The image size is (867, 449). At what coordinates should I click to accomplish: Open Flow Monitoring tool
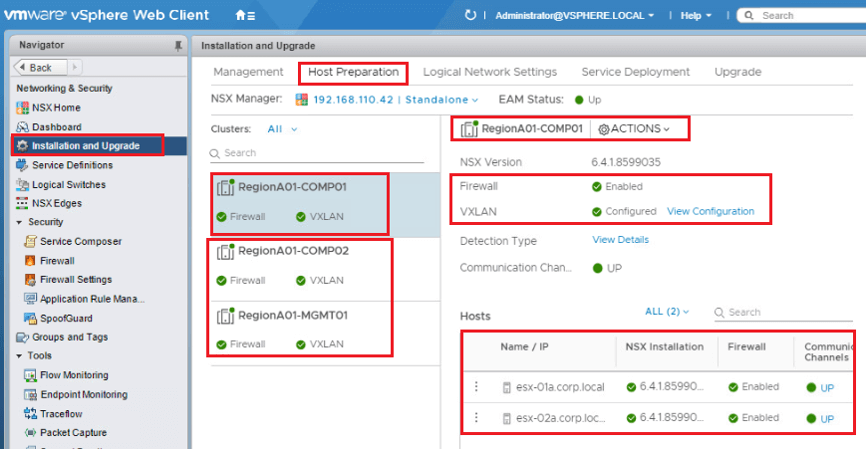coord(74,375)
